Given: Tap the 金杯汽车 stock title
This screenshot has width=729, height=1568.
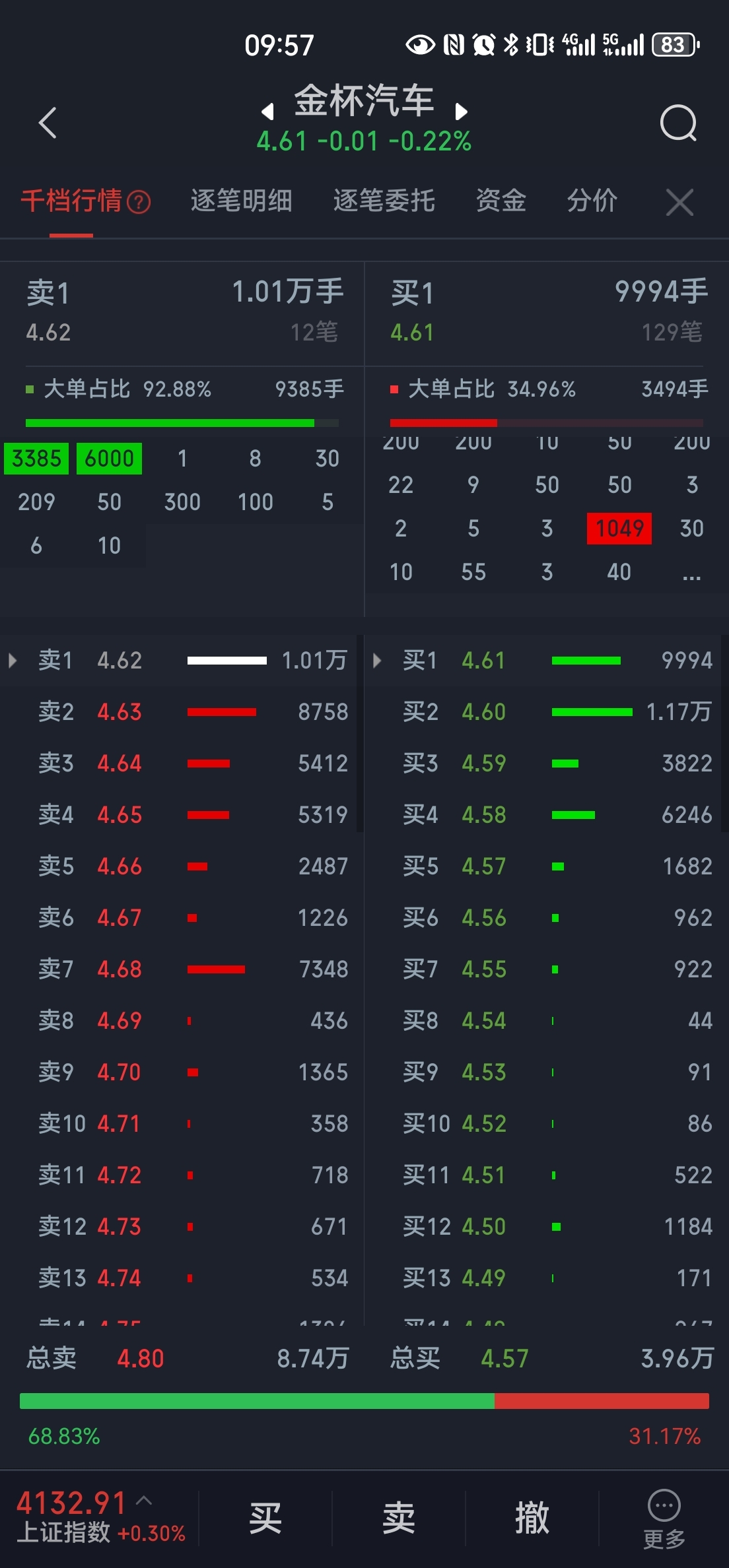Looking at the screenshot, I should [364, 100].
